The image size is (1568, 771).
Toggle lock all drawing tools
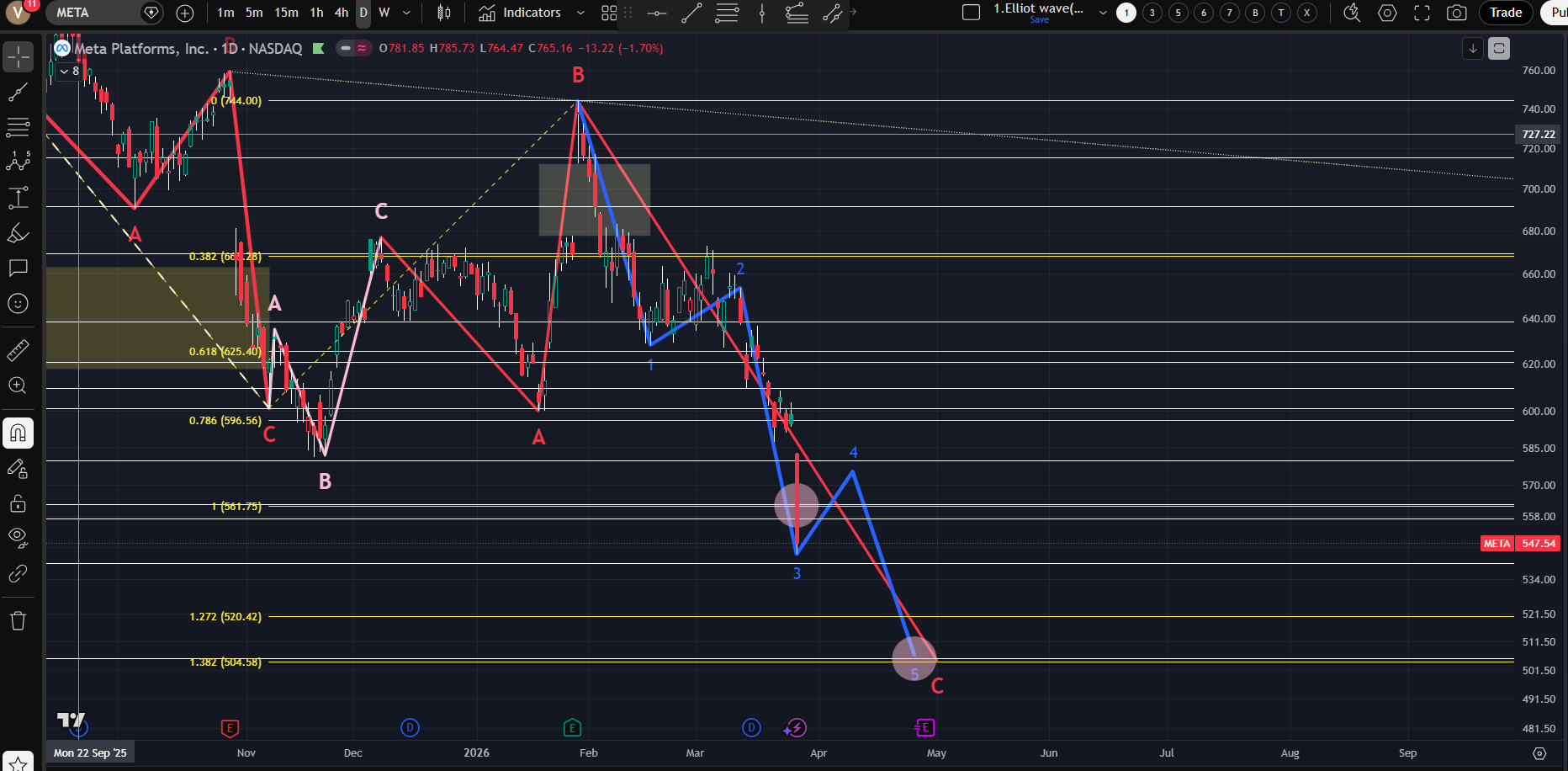click(18, 504)
